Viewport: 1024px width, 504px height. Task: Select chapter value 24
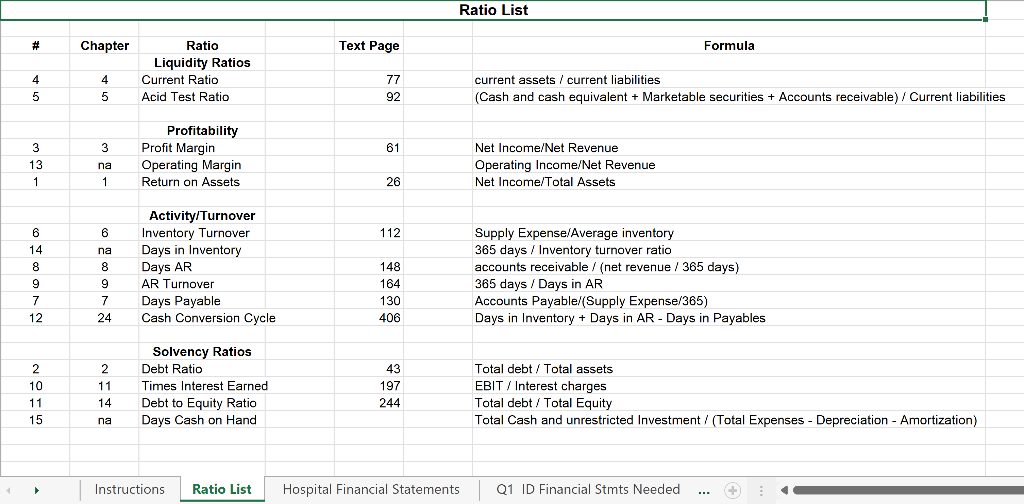point(104,318)
